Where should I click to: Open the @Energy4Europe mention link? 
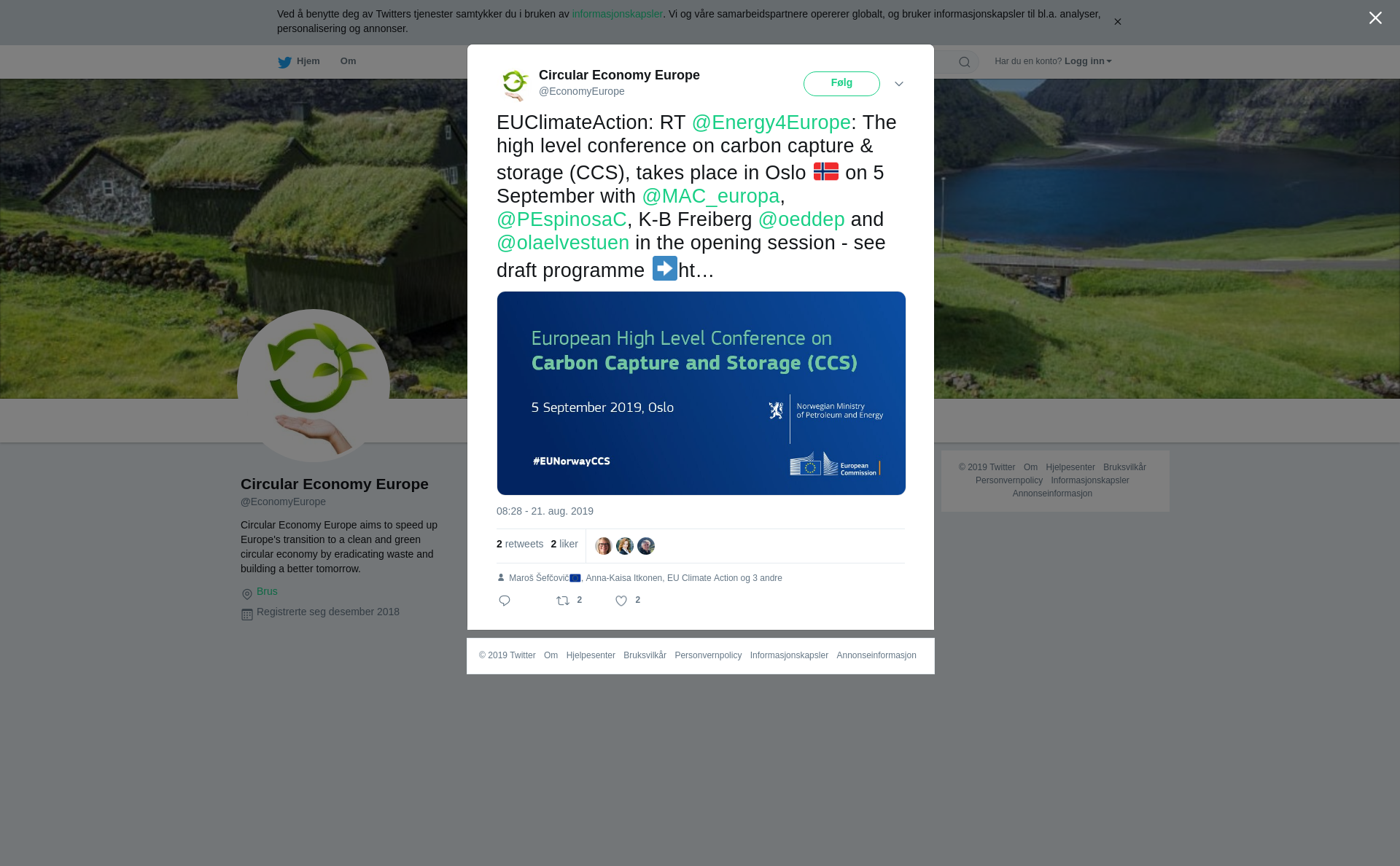(771, 122)
